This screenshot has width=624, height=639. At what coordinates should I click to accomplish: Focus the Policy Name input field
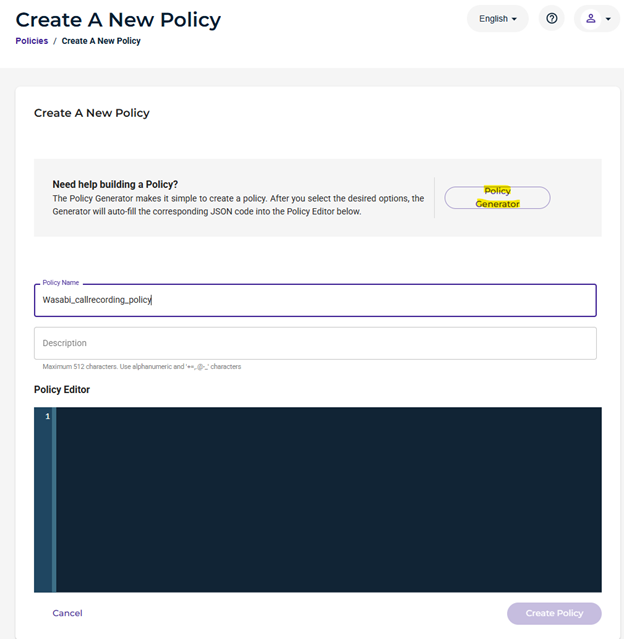[x=315, y=300]
